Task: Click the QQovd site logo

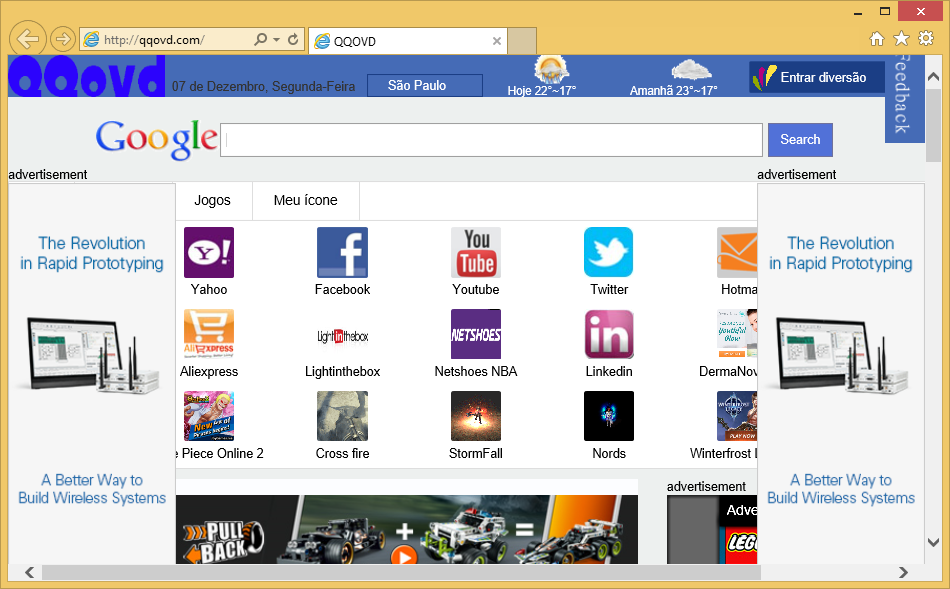Action: click(87, 76)
